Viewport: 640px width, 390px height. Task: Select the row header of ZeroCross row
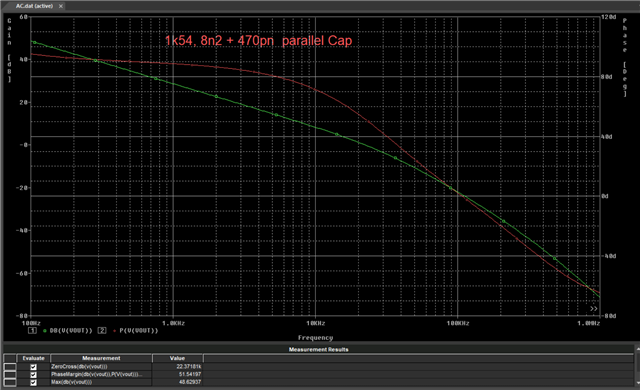click(x=10, y=367)
